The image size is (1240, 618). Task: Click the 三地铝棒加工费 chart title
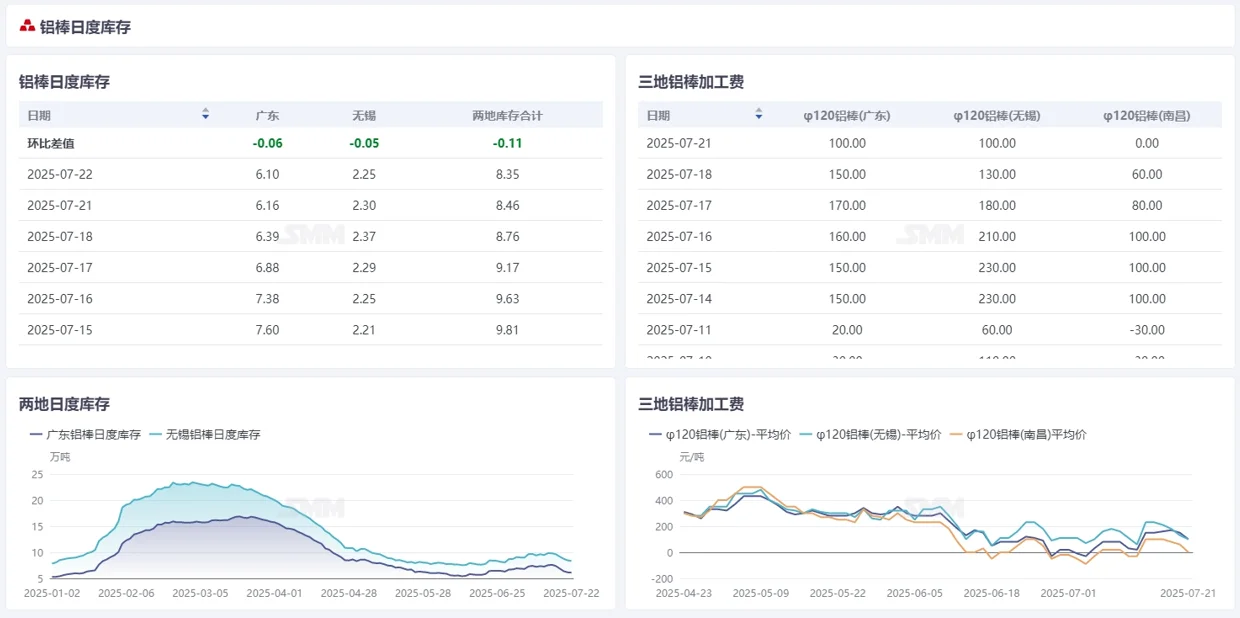click(691, 404)
